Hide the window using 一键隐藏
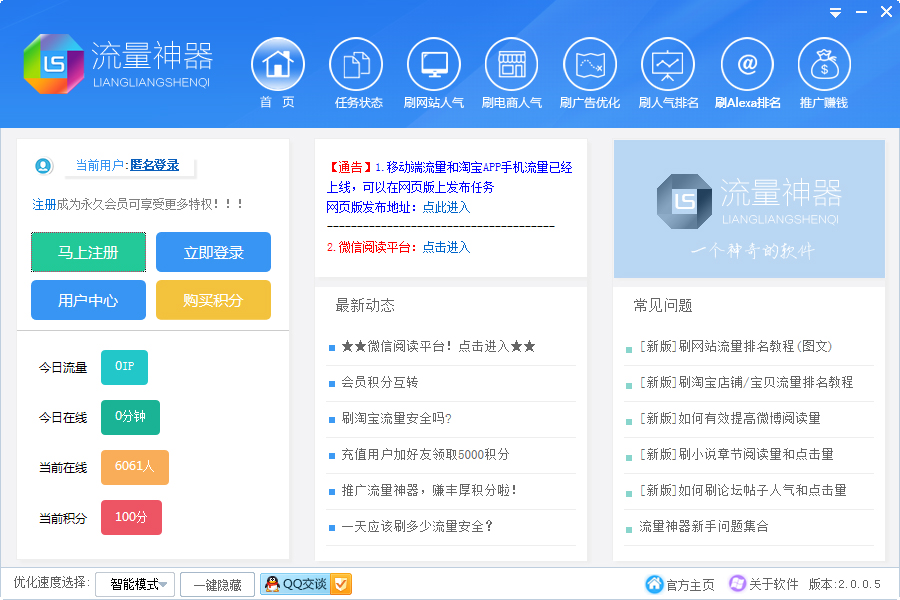 click(217, 584)
